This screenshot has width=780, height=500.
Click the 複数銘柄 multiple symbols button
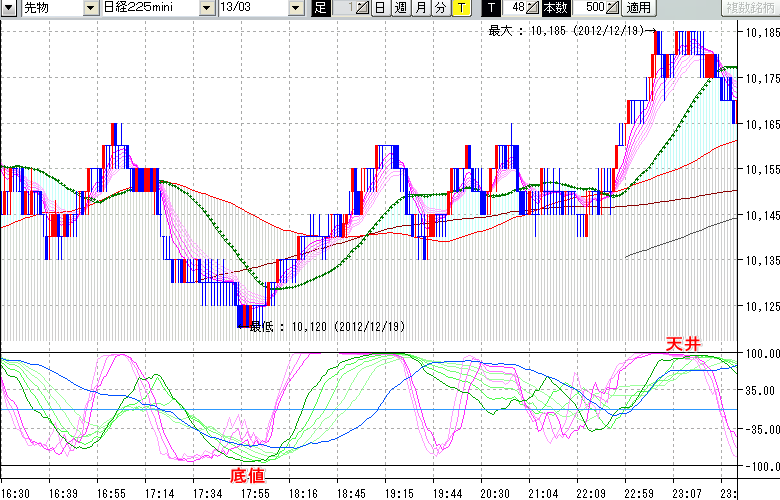[748, 8]
